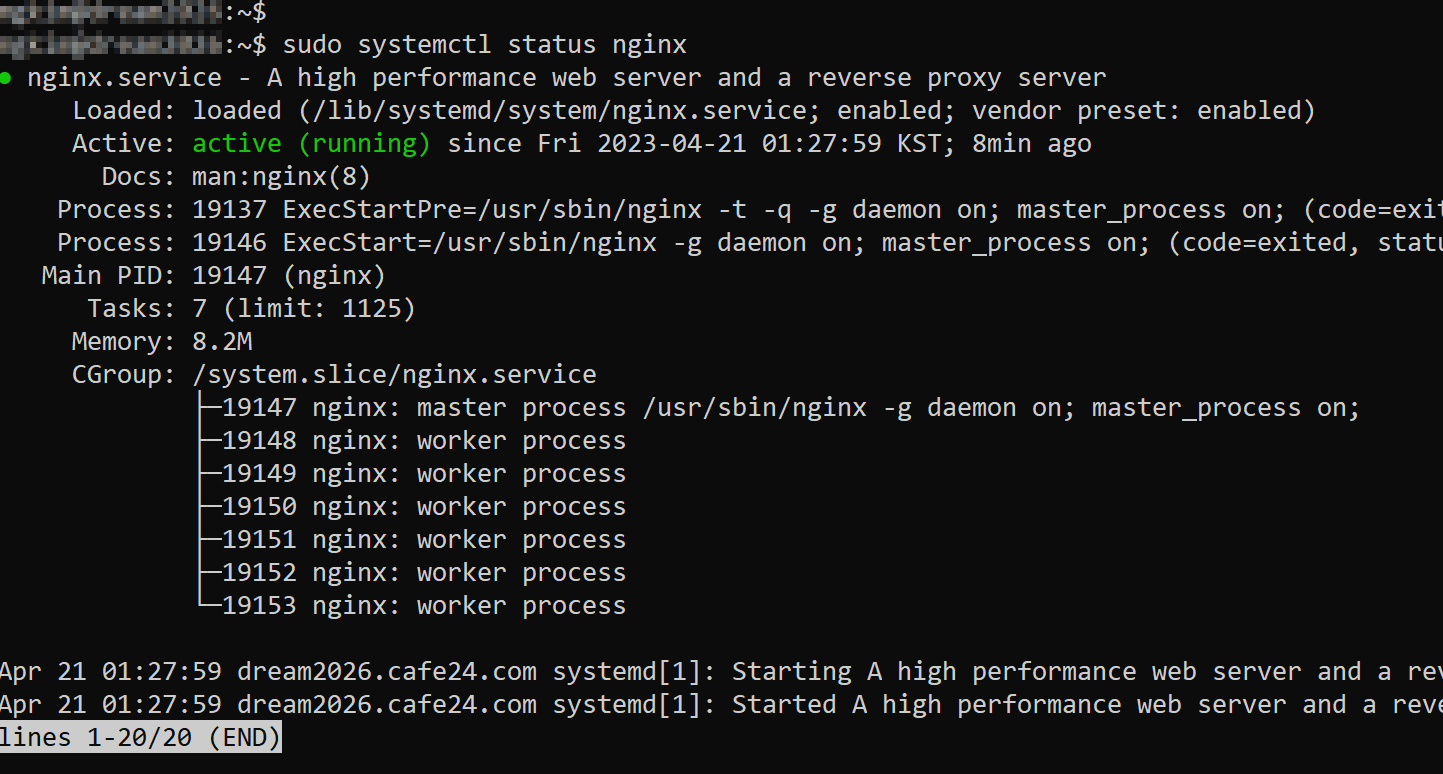Screen dimensions: 1443x774
Task: Click the 'man:nginx(8)' docs reference
Action: (282, 177)
